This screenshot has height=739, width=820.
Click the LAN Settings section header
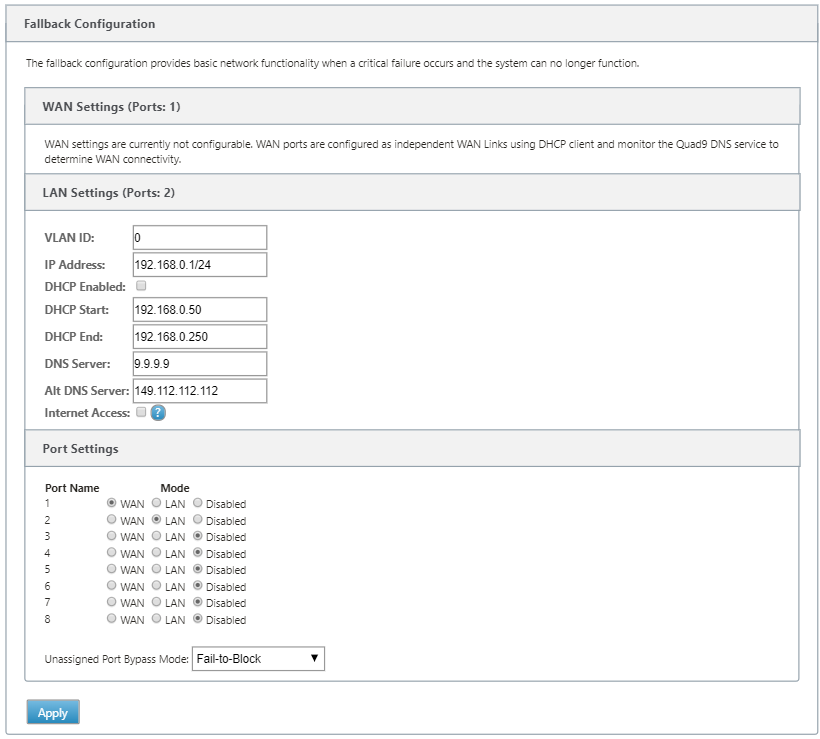pyautogui.click(x=412, y=192)
